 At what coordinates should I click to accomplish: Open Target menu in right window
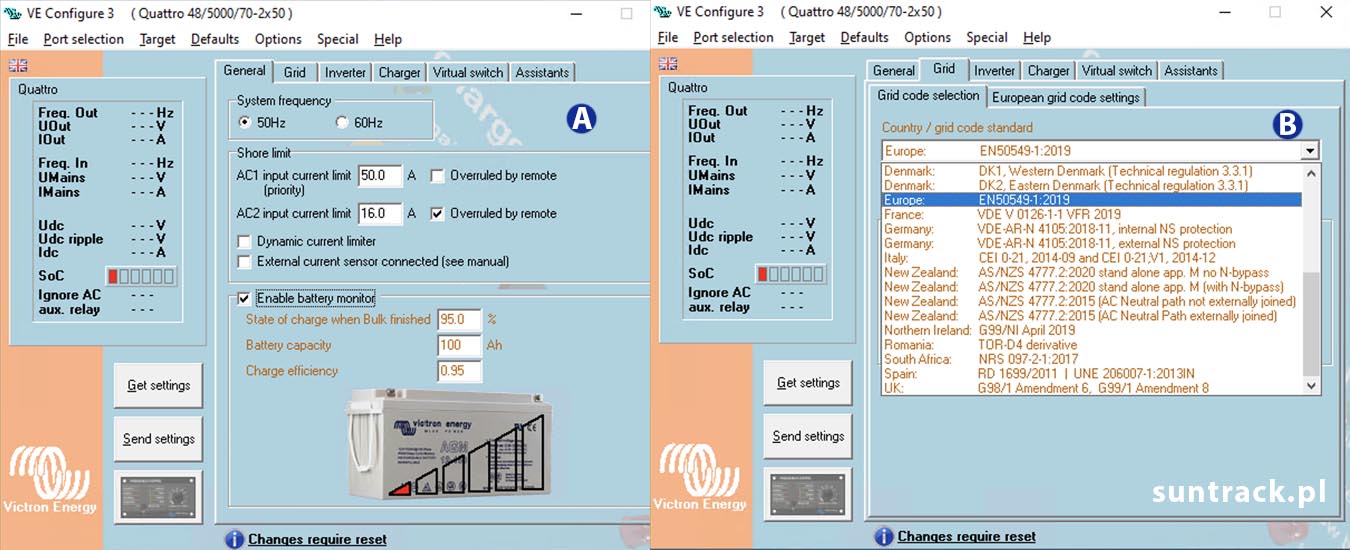pos(807,37)
